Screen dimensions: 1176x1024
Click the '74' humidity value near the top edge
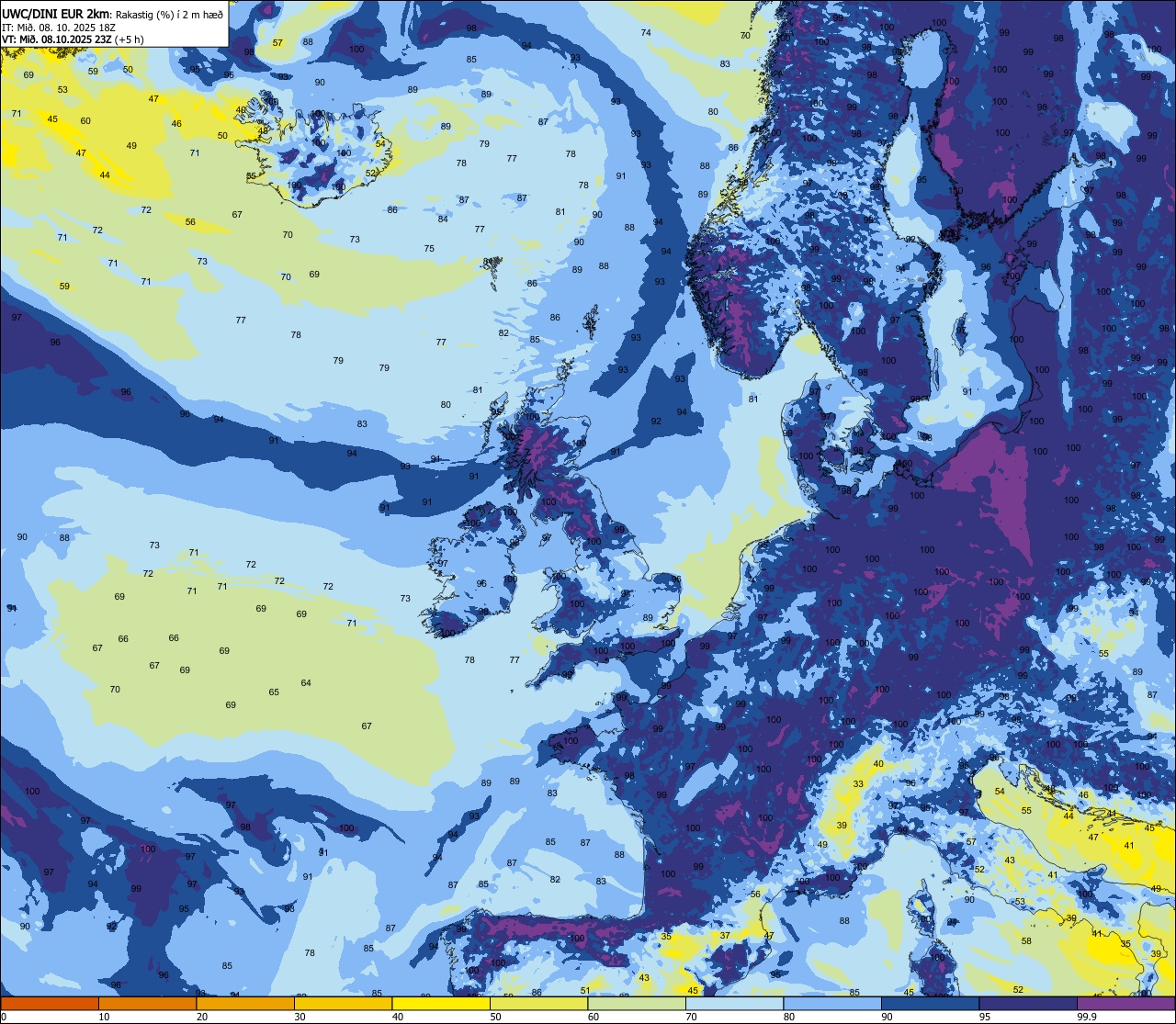click(646, 32)
